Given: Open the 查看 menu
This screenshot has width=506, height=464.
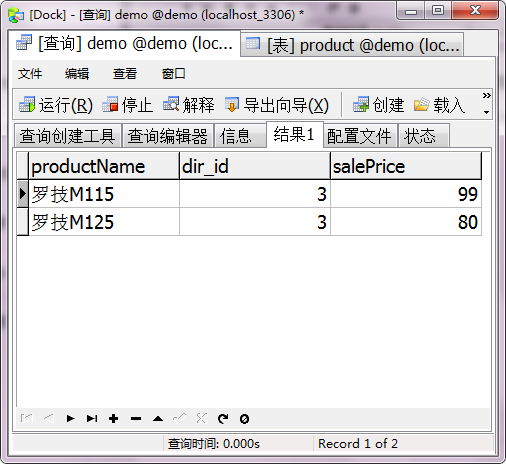Looking at the screenshot, I should (125, 74).
